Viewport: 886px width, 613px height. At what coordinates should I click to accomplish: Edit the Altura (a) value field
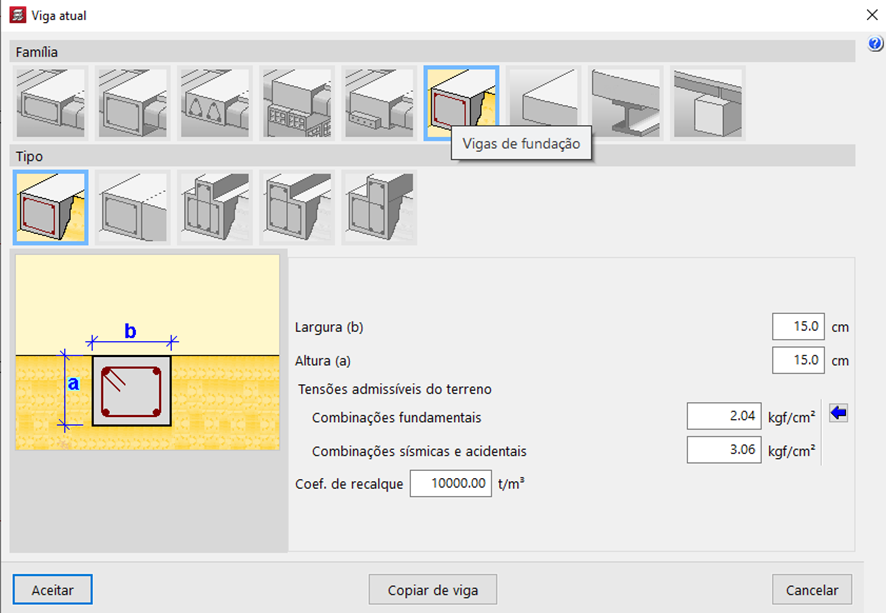pos(798,360)
